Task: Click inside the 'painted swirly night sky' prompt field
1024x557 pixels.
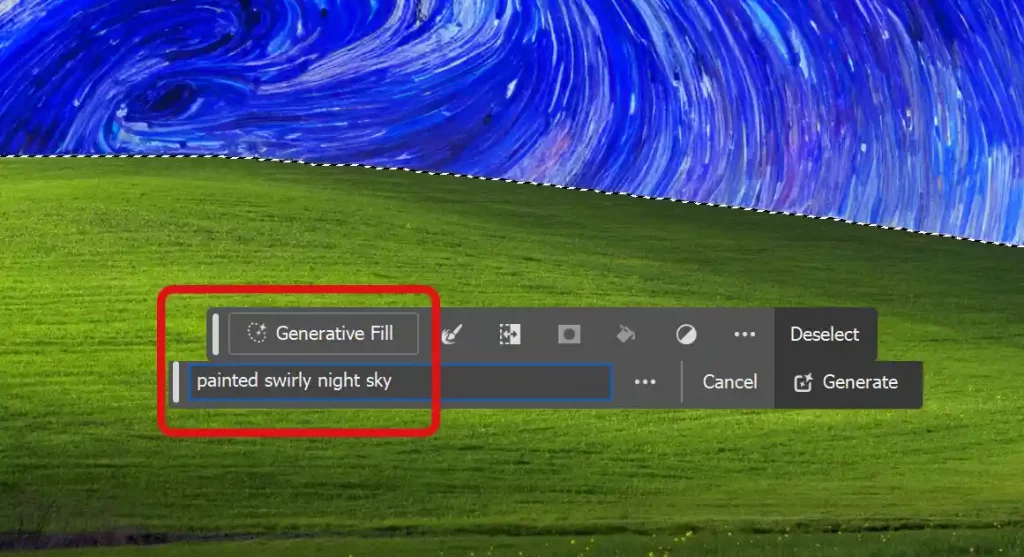Action: [x=400, y=382]
